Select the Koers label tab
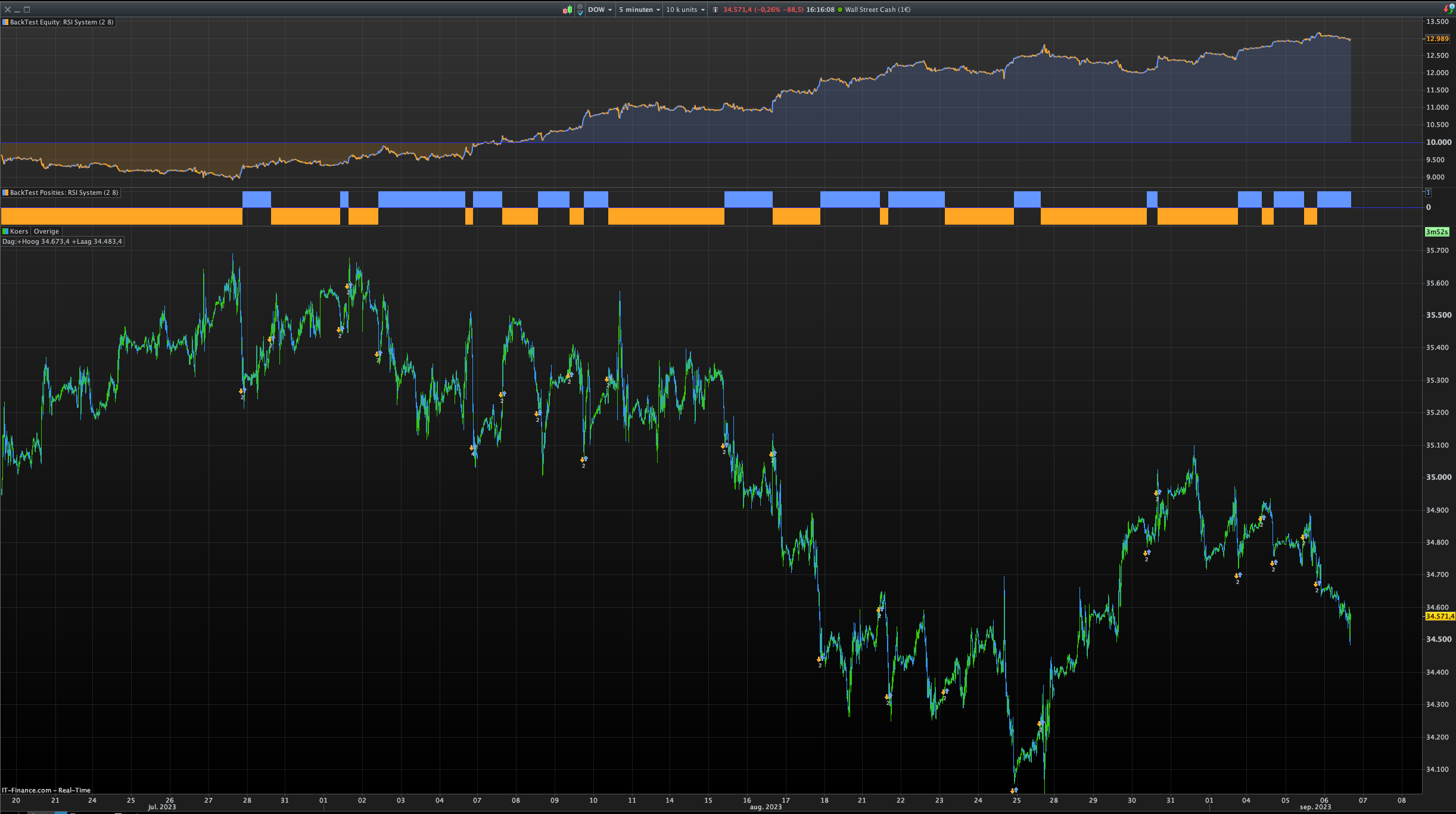Image resolution: width=1456 pixels, height=814 pixels. (18, 231)
